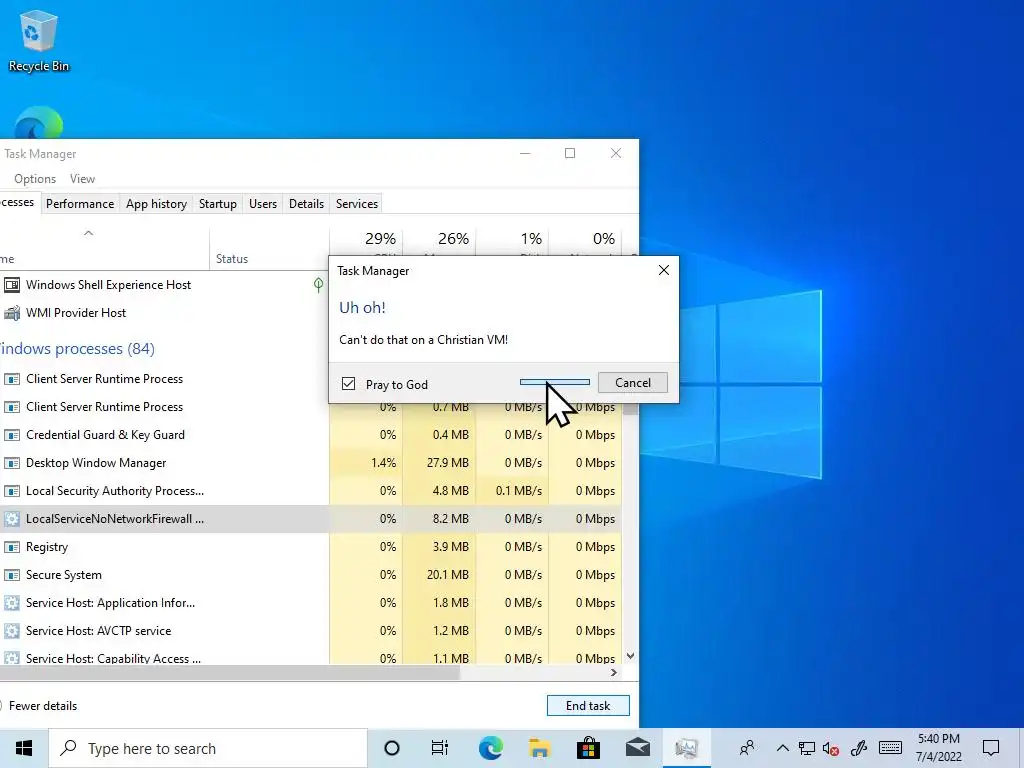Open the touch keyboard tray icon
Viewport: 1024px width, 768px height.
click(x=890, y=748)
